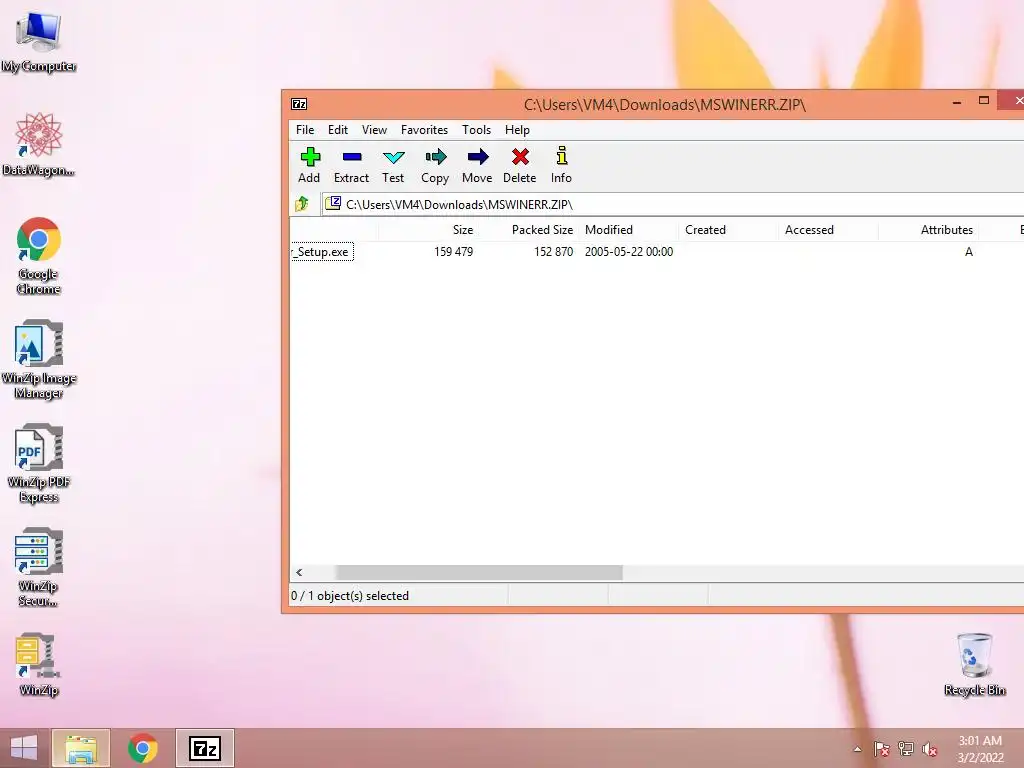Click the 7z icon in title bar
This screenshot has width=1024, height=768.
coord(299,104)
